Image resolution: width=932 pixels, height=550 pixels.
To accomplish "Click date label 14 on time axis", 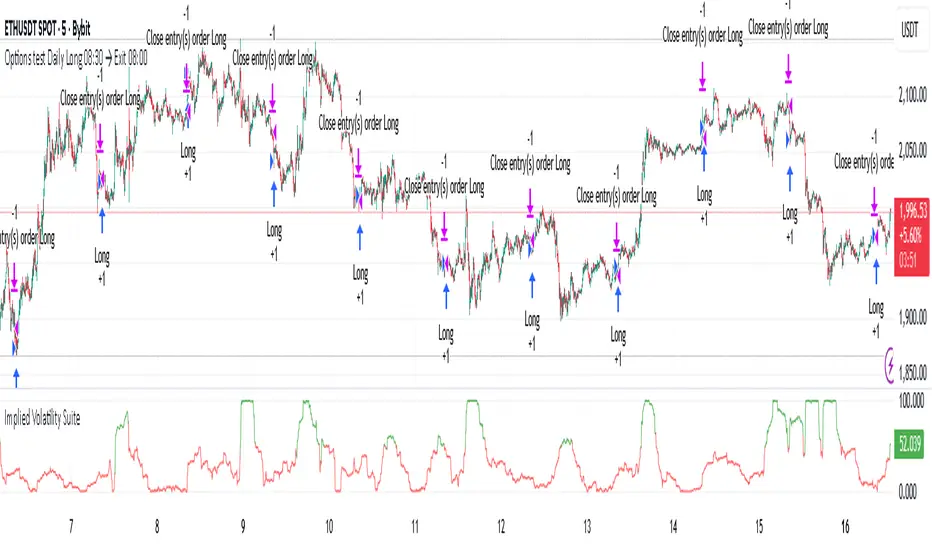I will point(673,526).
